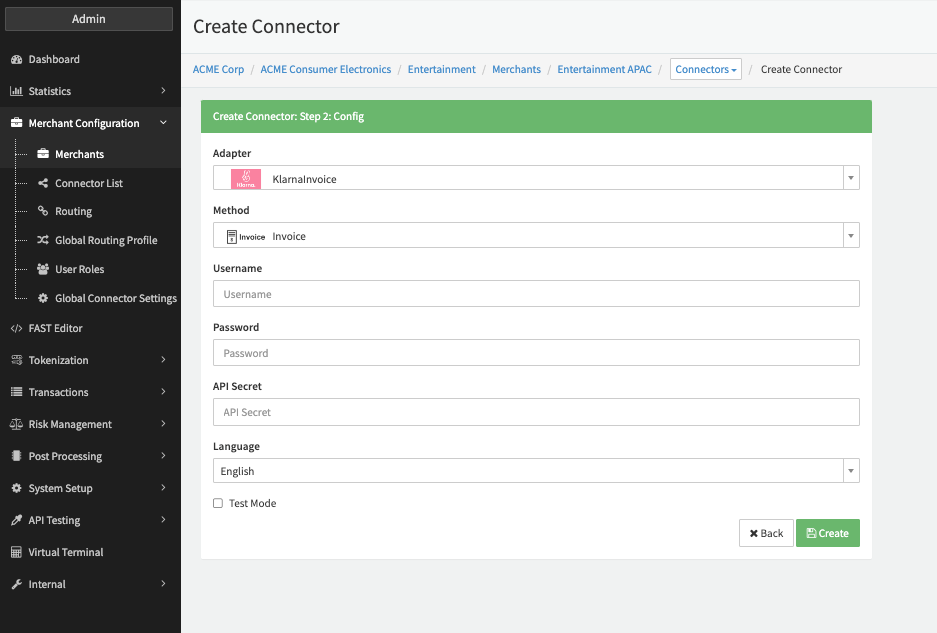
Task: Open the Adapter dropdown showing KlarnaInvoice
Action: tap(536, 178)
